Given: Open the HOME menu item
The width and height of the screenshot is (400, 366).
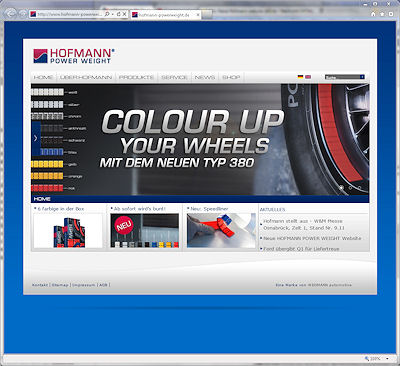Looking at the screenshot, I should (43, 77).
